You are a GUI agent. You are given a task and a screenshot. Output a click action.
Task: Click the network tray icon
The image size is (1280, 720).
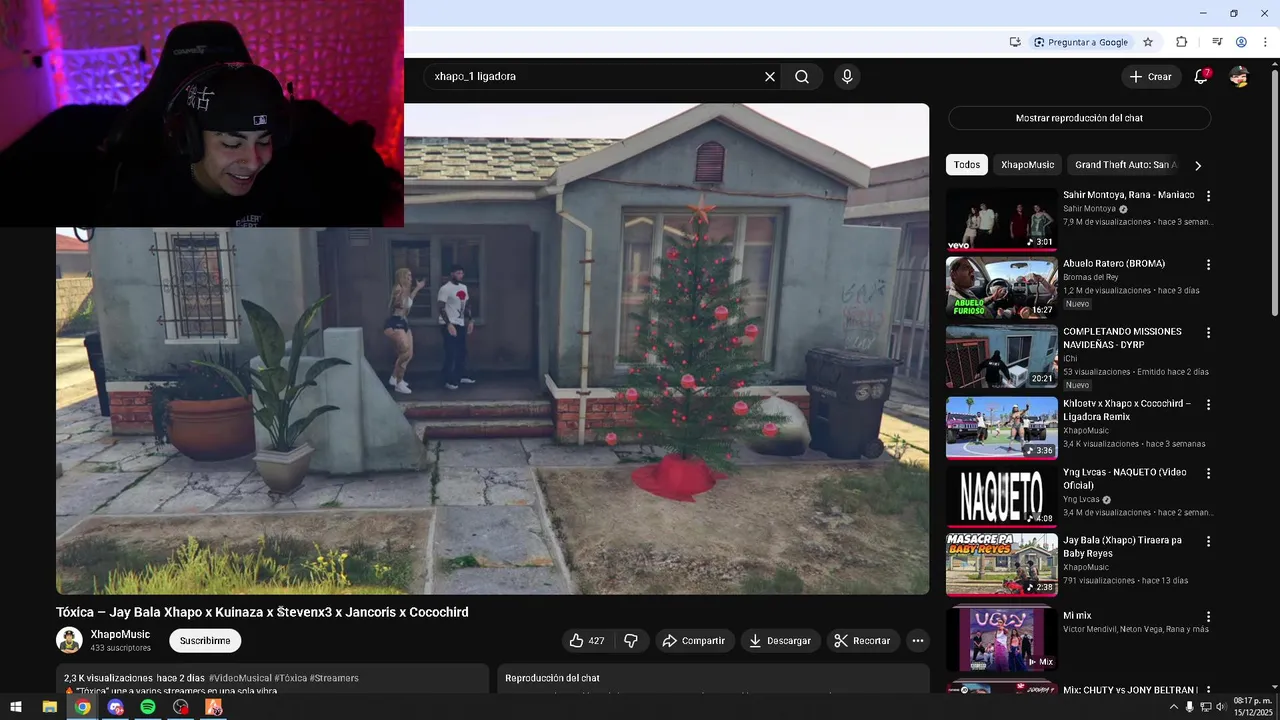coord(1206,707)
